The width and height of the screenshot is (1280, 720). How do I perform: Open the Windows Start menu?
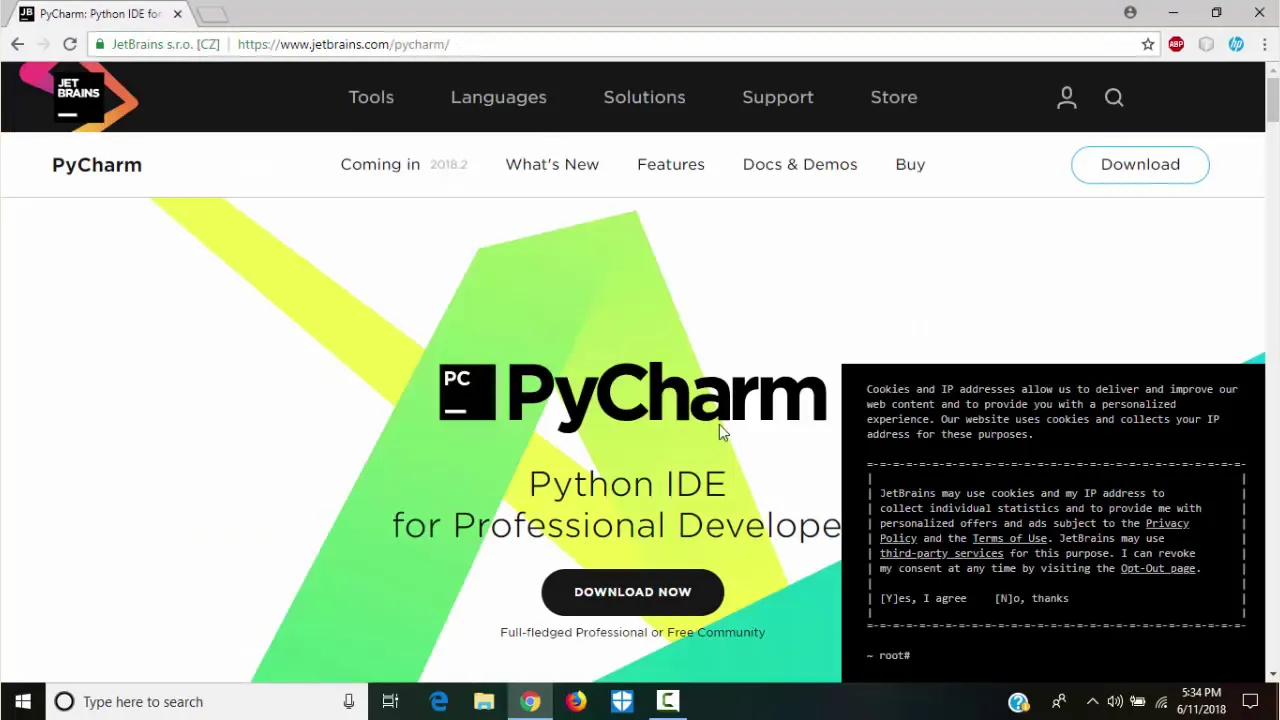pos(23,702)
